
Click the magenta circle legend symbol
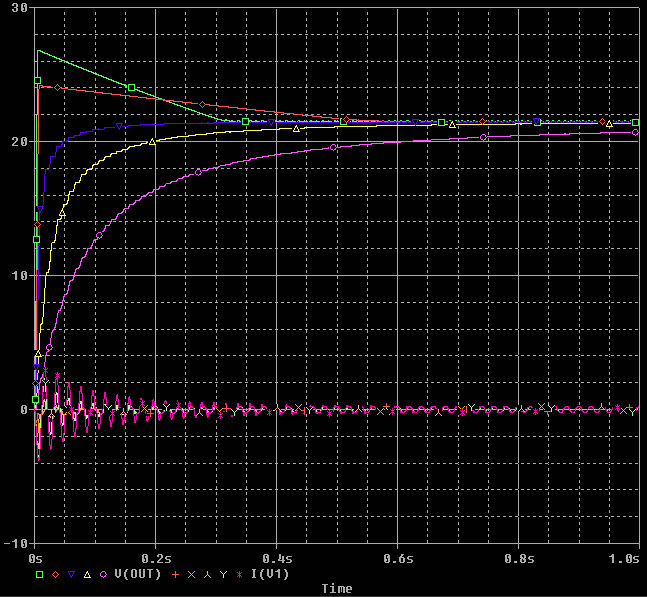(x=103, y=574)
